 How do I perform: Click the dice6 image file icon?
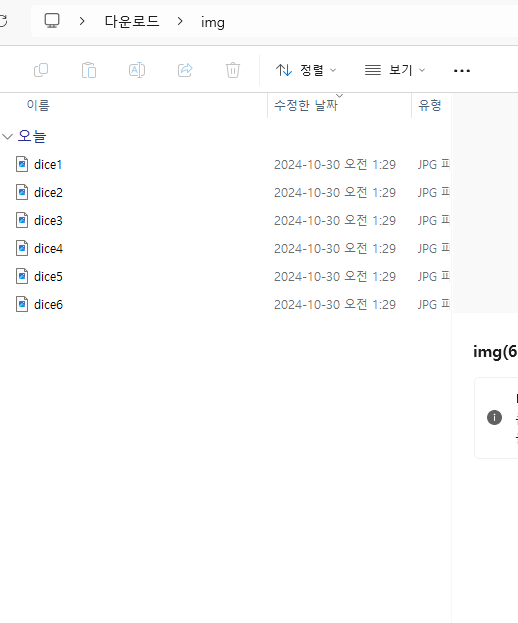(22, 304)
